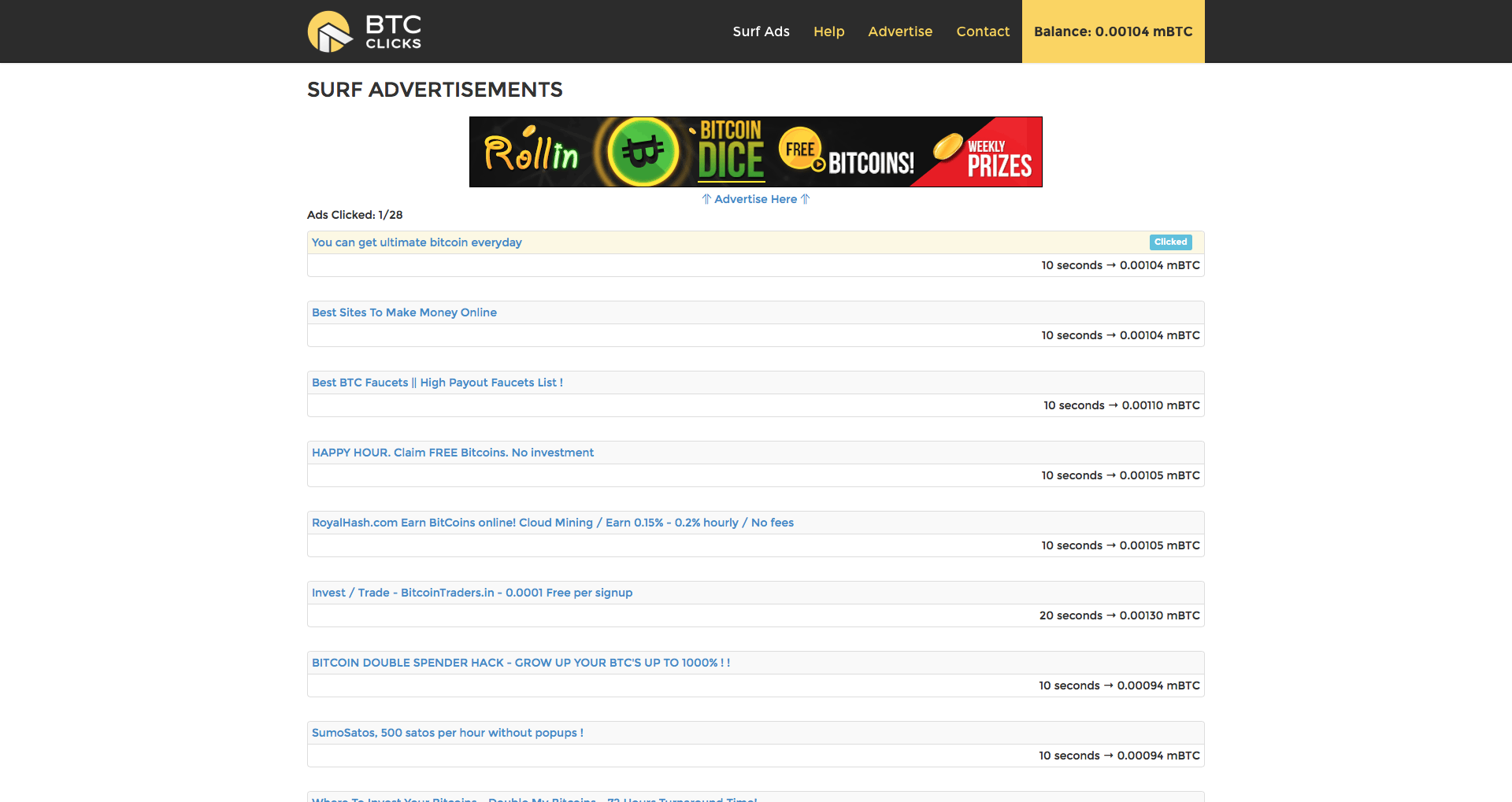Open the Help page
The height and width of the screenshot is (802, 1512).
(x=828, y=31)
